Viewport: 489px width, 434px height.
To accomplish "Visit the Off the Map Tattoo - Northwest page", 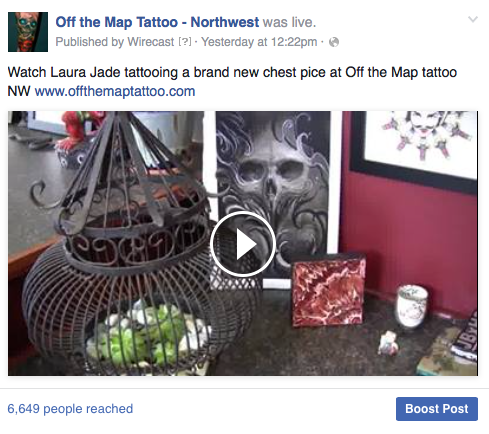I will 157,22.
